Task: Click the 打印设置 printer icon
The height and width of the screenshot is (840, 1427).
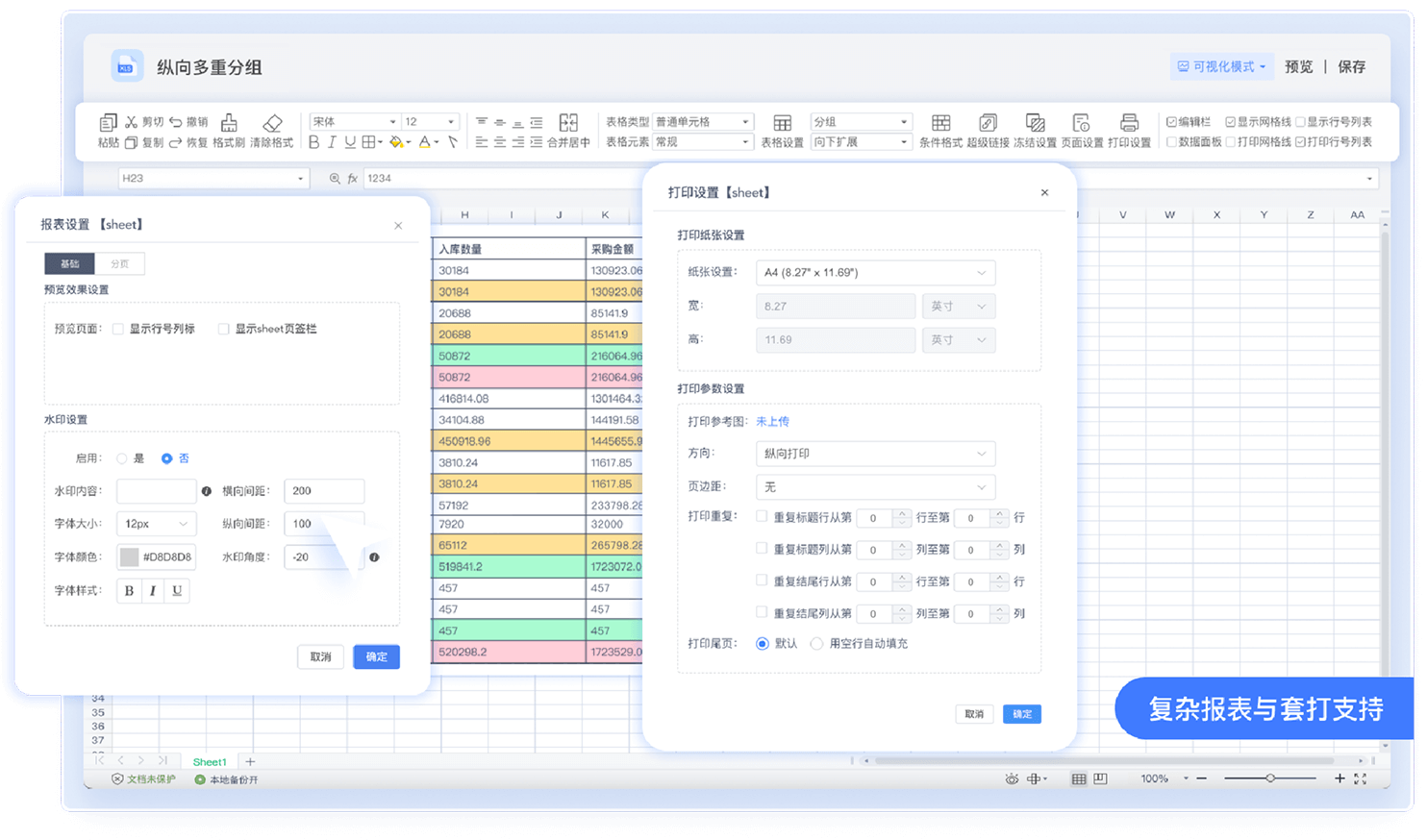Action: [1129, 123]
